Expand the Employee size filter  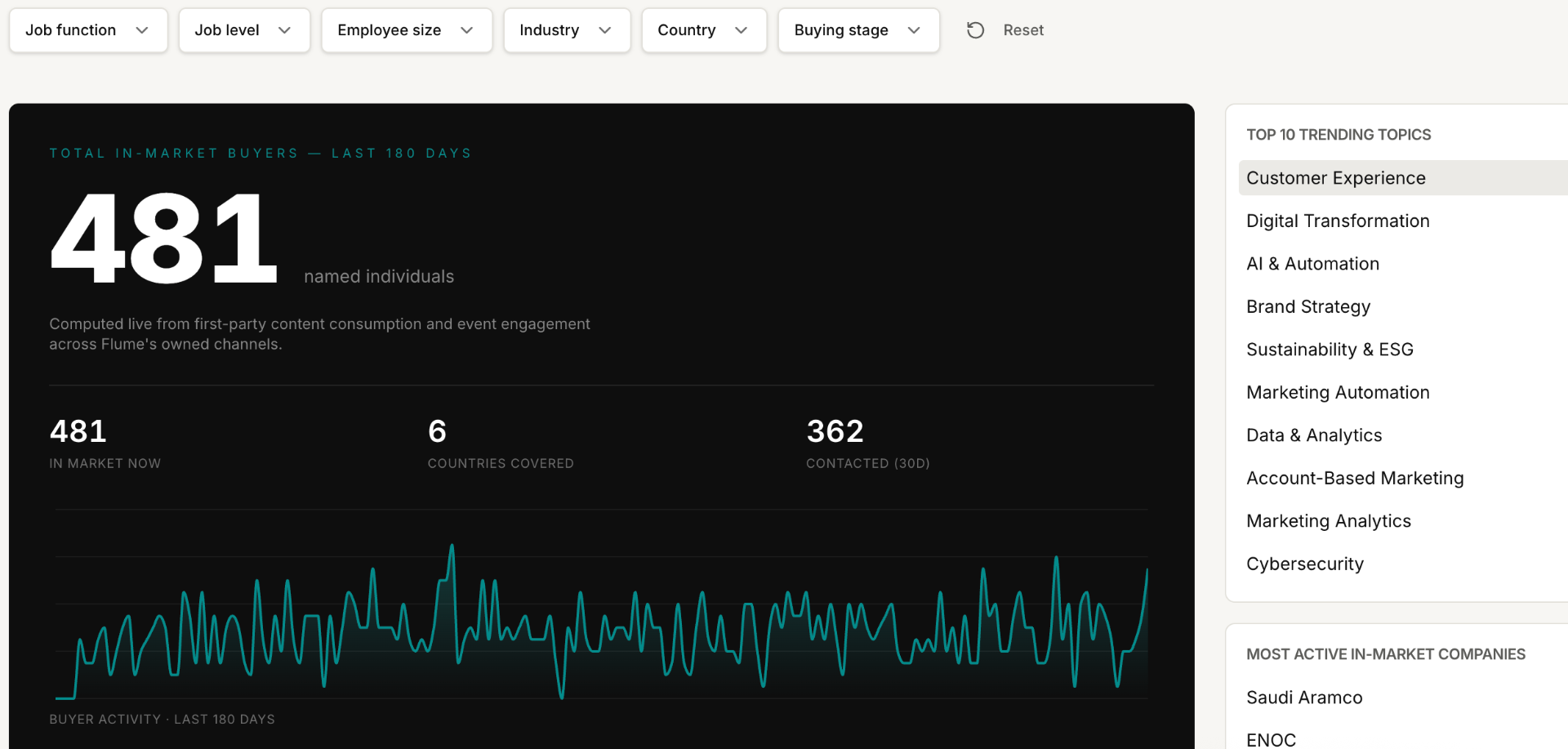407,30
